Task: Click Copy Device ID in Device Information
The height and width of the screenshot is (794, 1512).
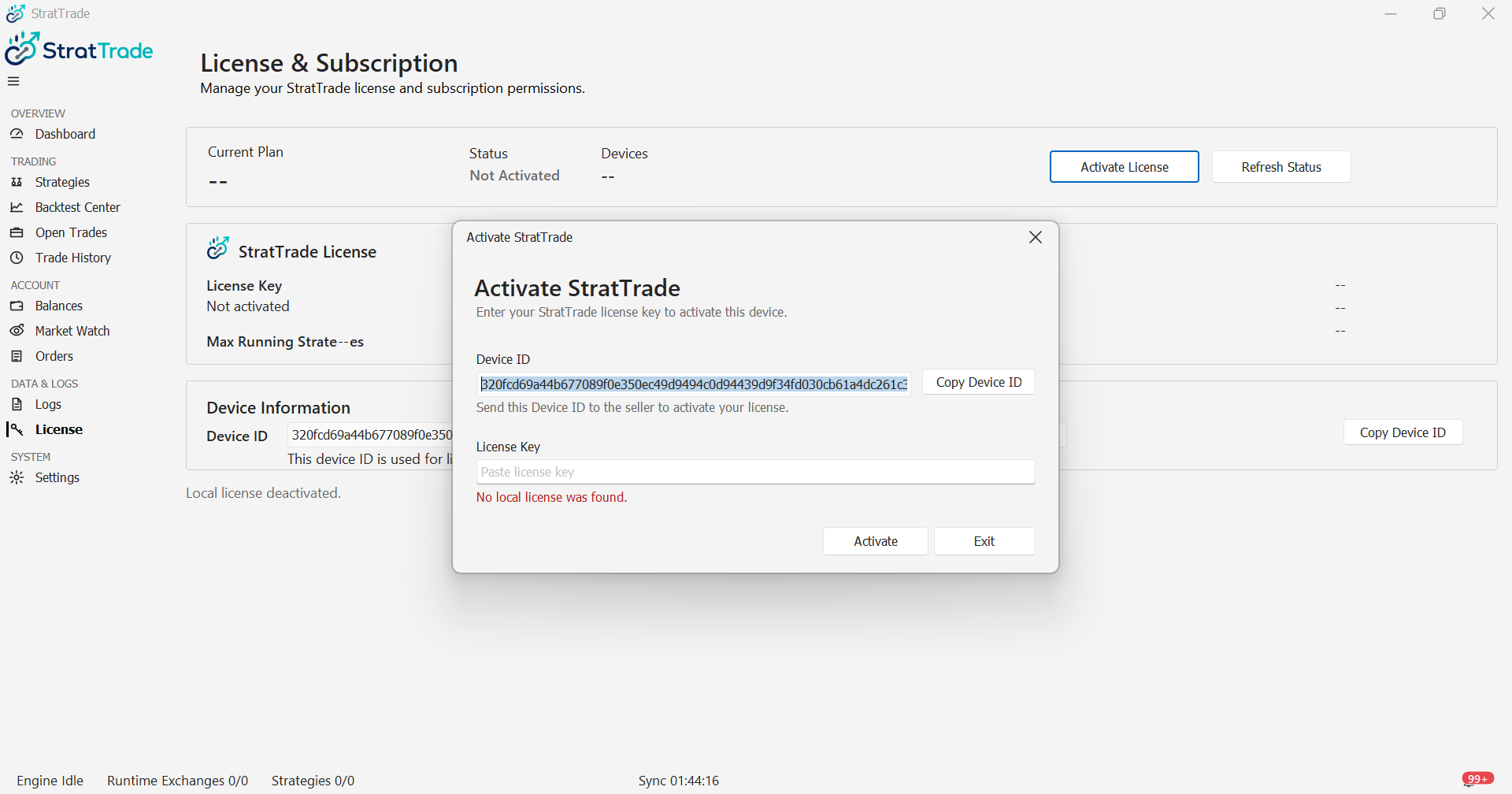Action: (x=1403, y=432)
